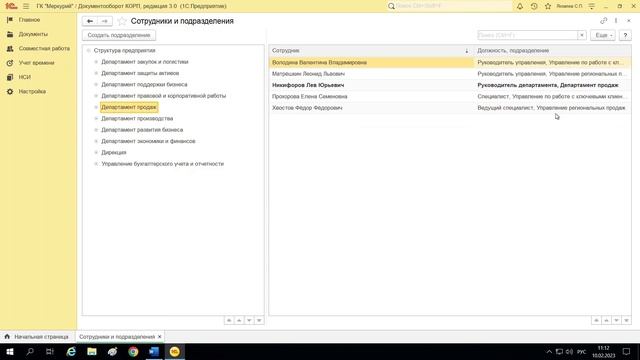Jump to first row in employee list

(596, 321)
